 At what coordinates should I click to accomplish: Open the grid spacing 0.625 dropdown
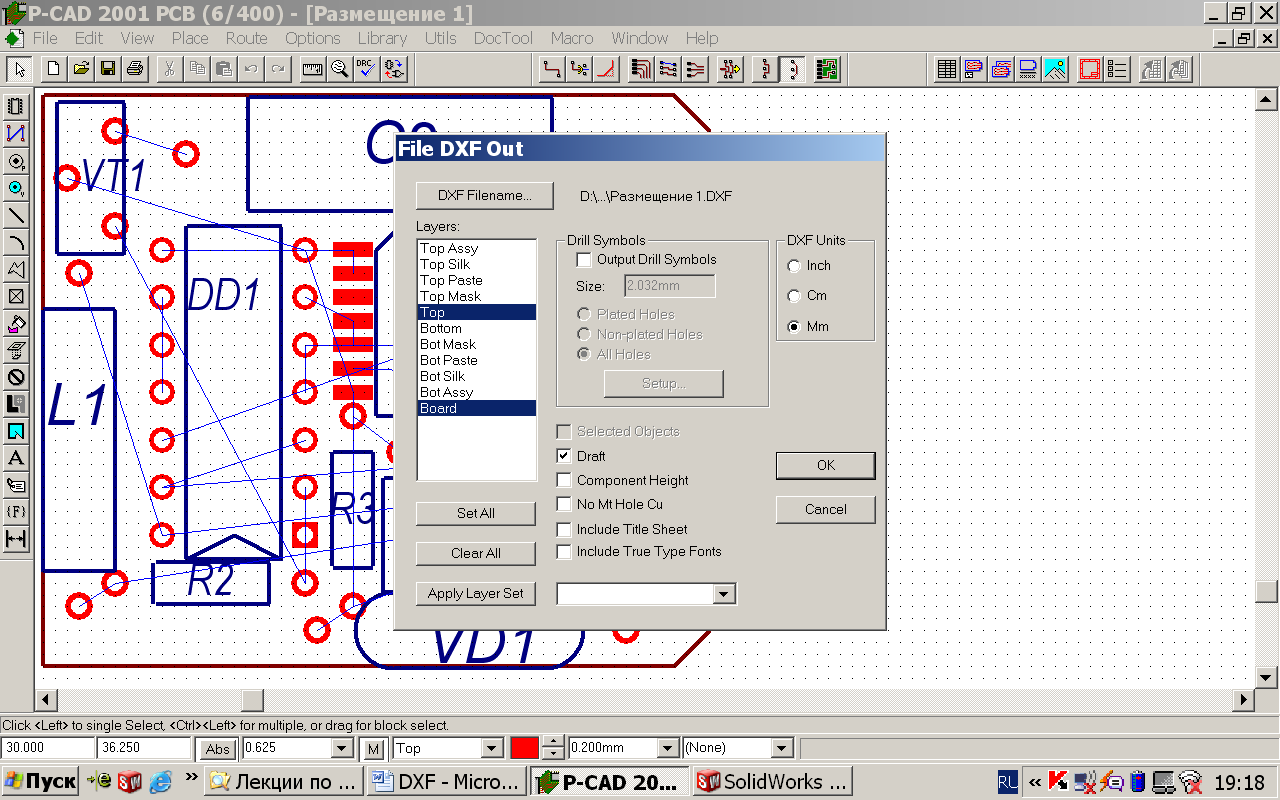[x=343, y=748]
